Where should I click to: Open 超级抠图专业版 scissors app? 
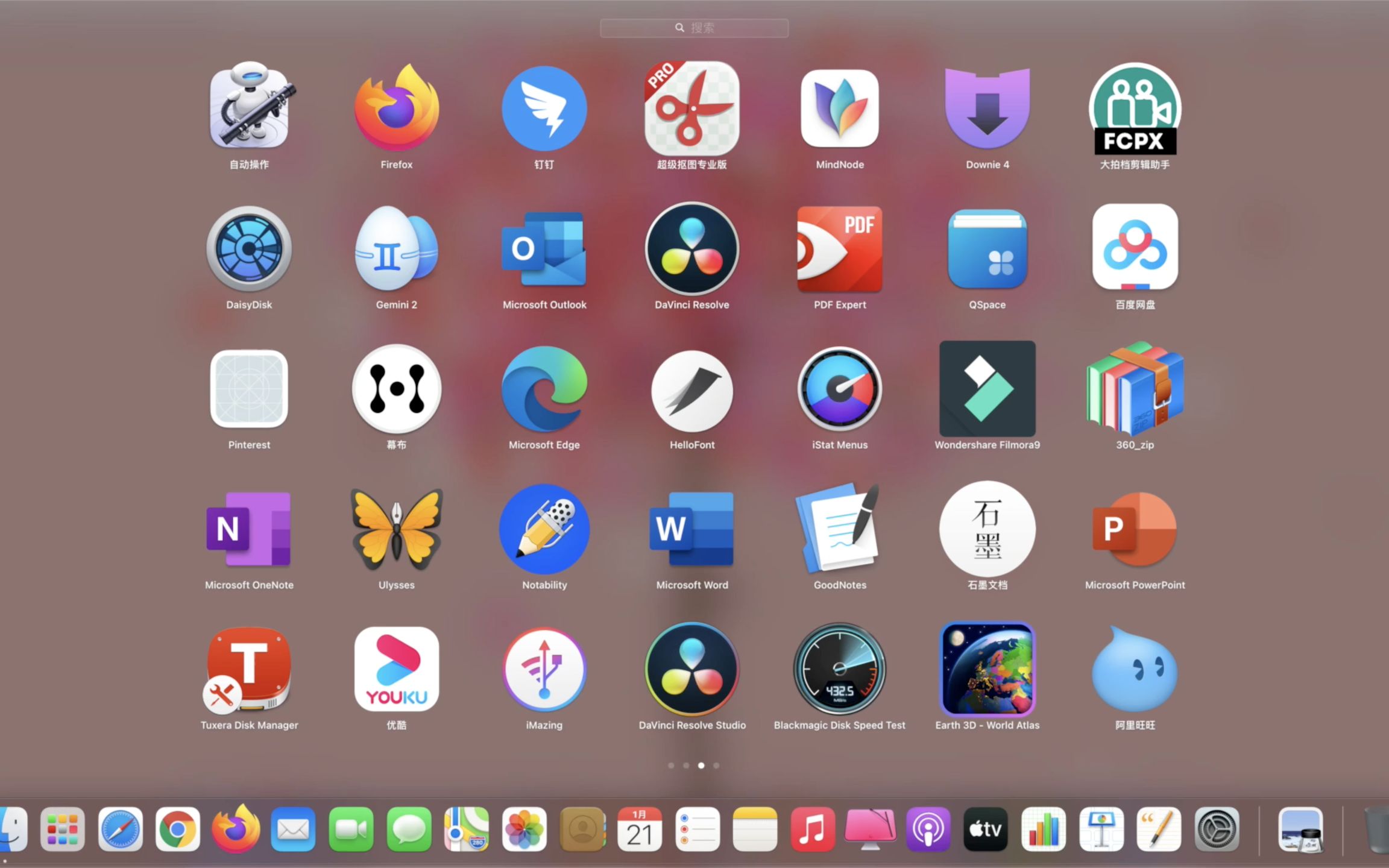tap(692, 107)
